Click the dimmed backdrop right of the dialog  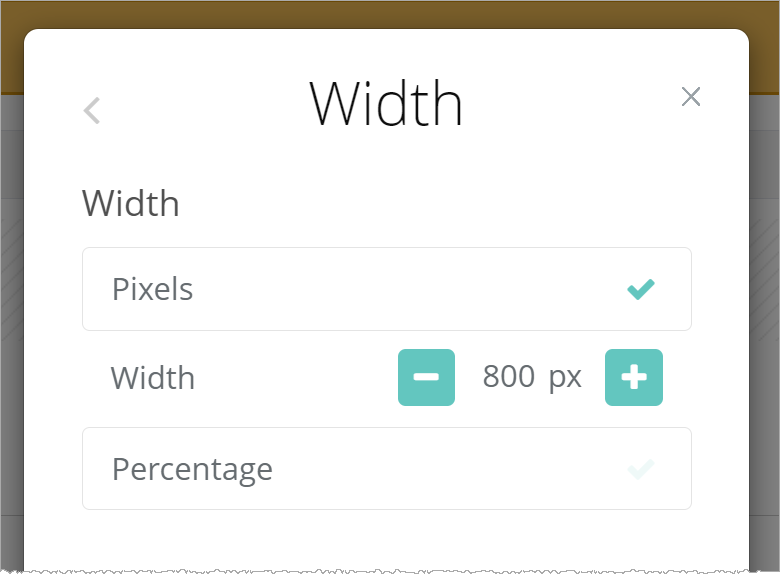pyautogui.click(x=764, y=300)
